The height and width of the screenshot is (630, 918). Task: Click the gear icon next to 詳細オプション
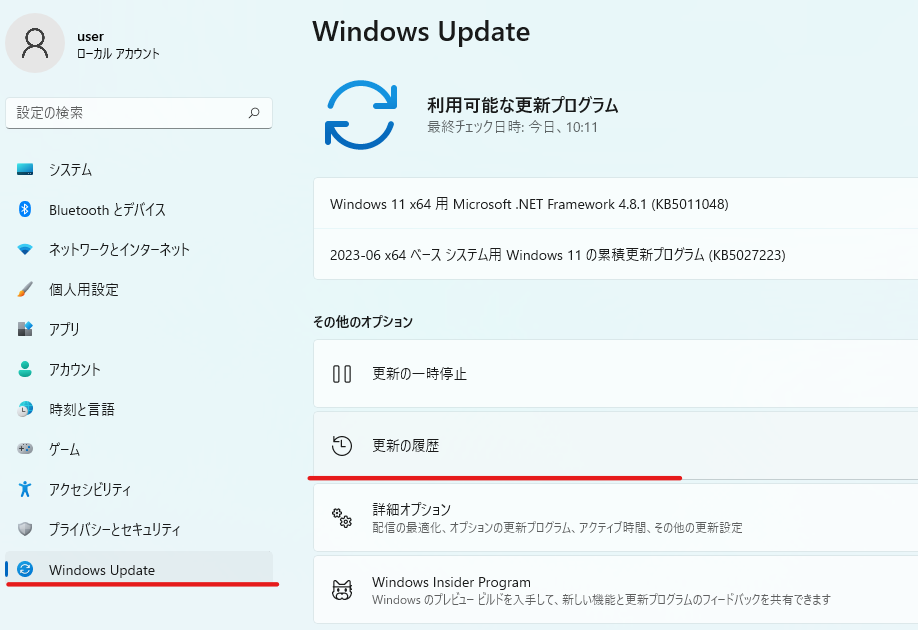pyautogui.click(x=343, y=517)
